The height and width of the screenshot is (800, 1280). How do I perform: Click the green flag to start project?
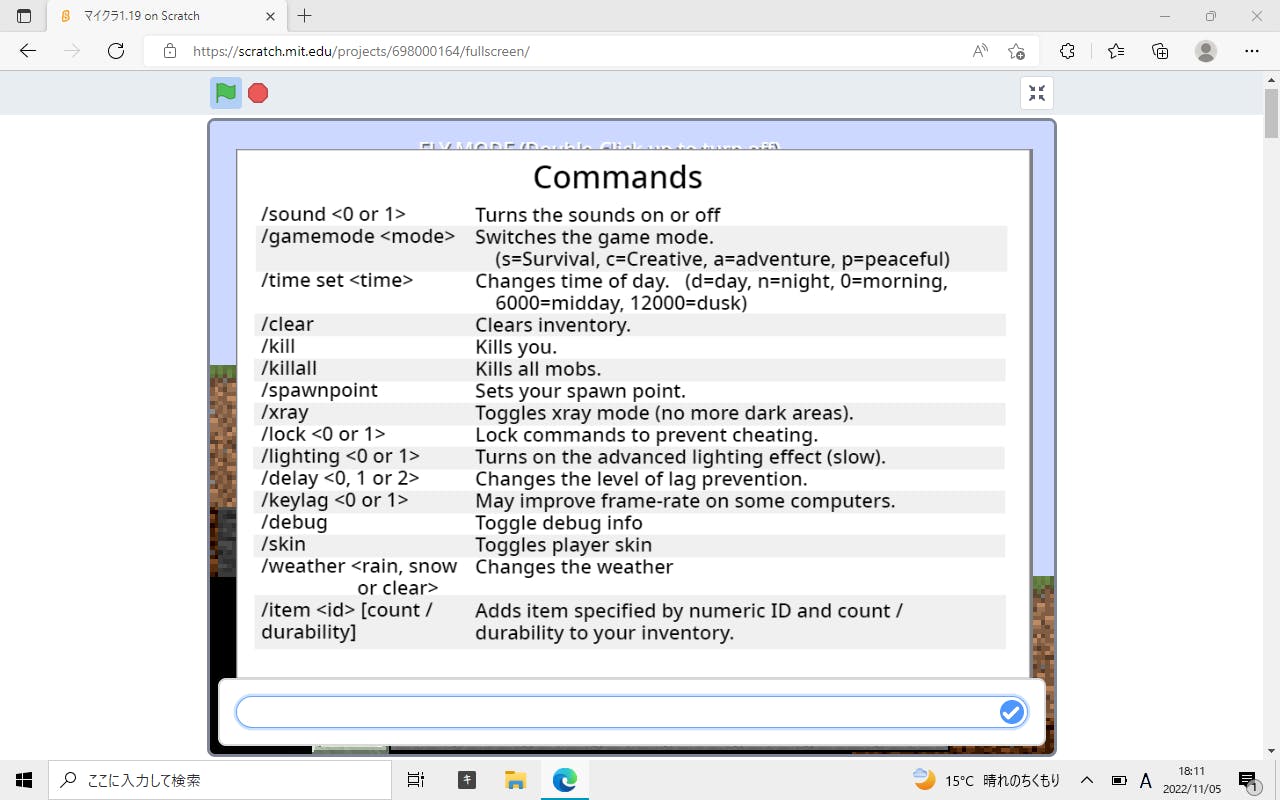click(x=226, y=93)
